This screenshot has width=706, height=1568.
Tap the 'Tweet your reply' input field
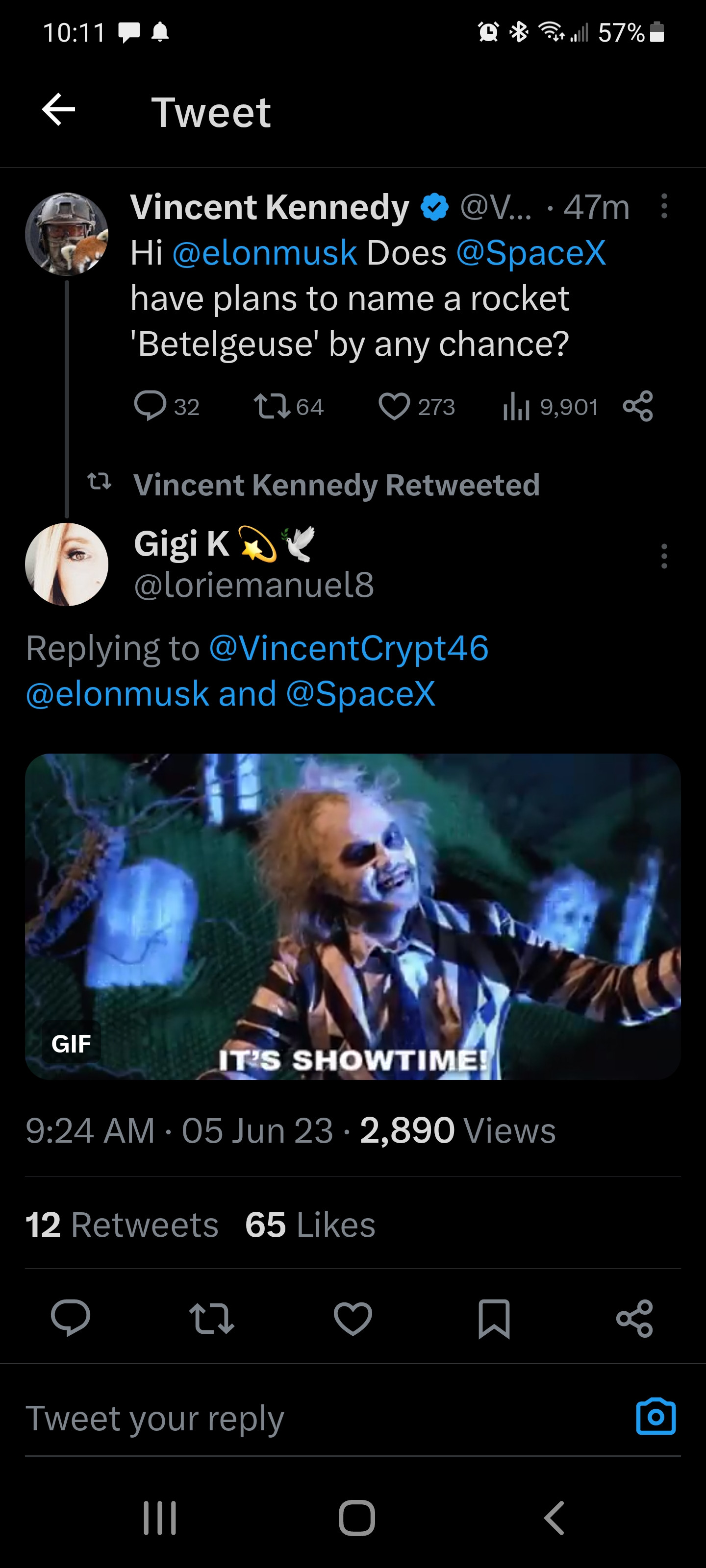coord(304,1418)
